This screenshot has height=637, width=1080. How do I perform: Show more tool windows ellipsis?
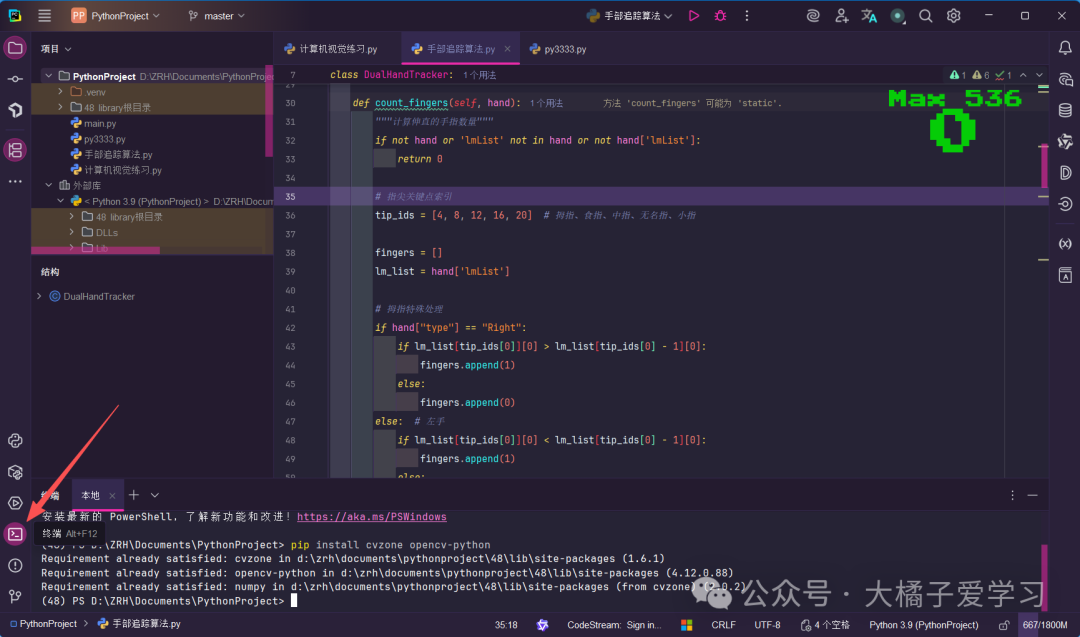click(15, 182)
